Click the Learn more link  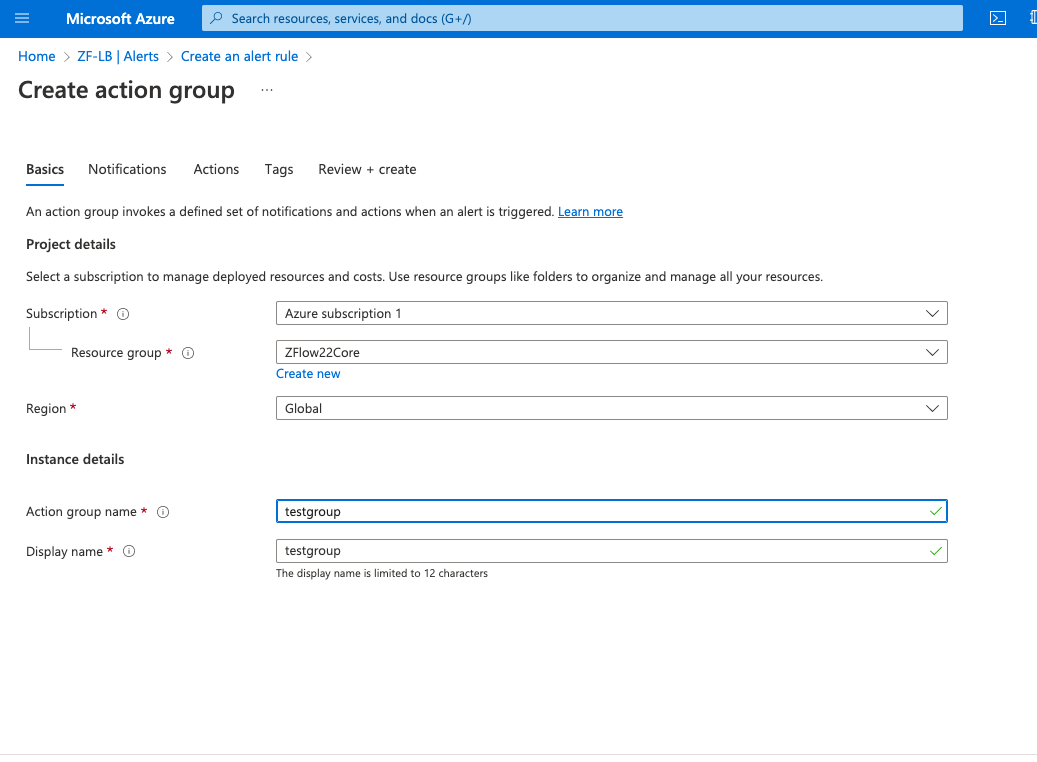coord(590,212)
